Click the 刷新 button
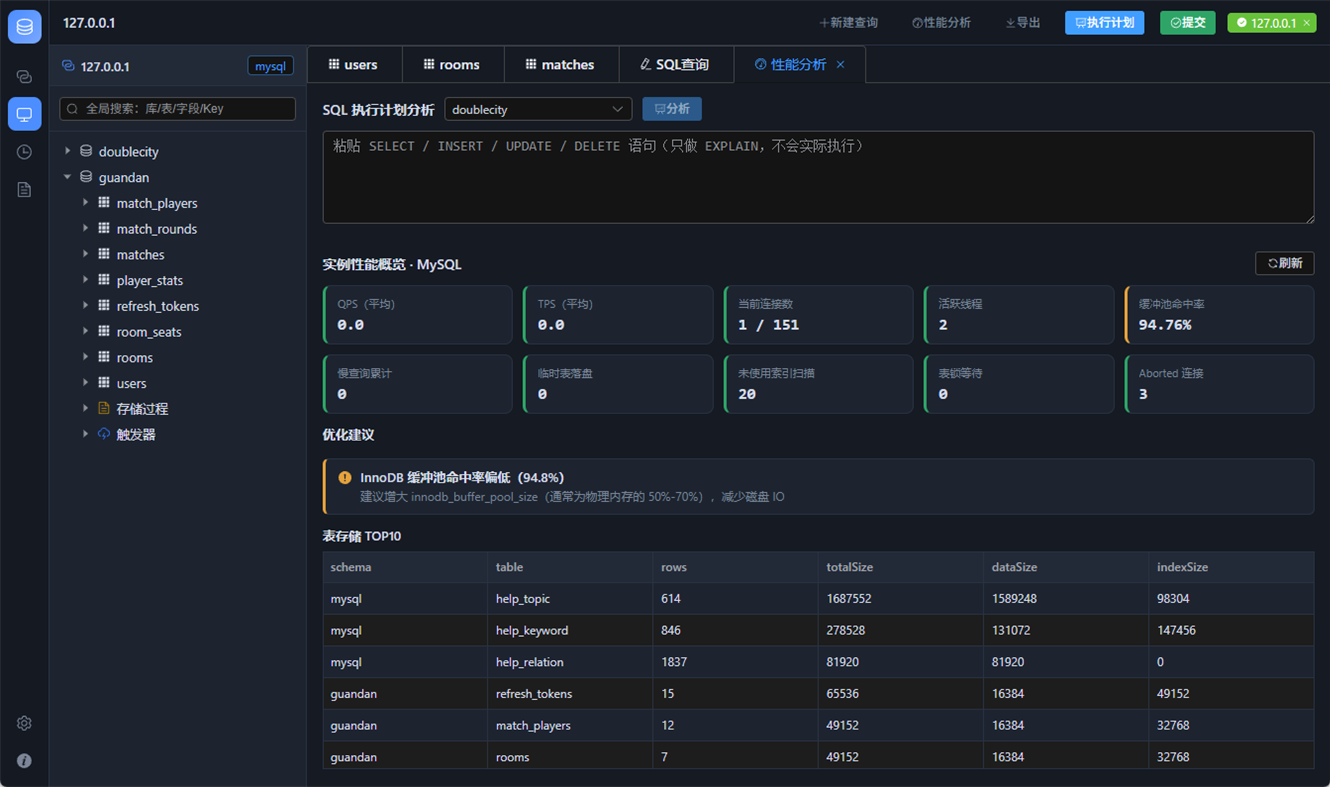 coord(1285,263)
